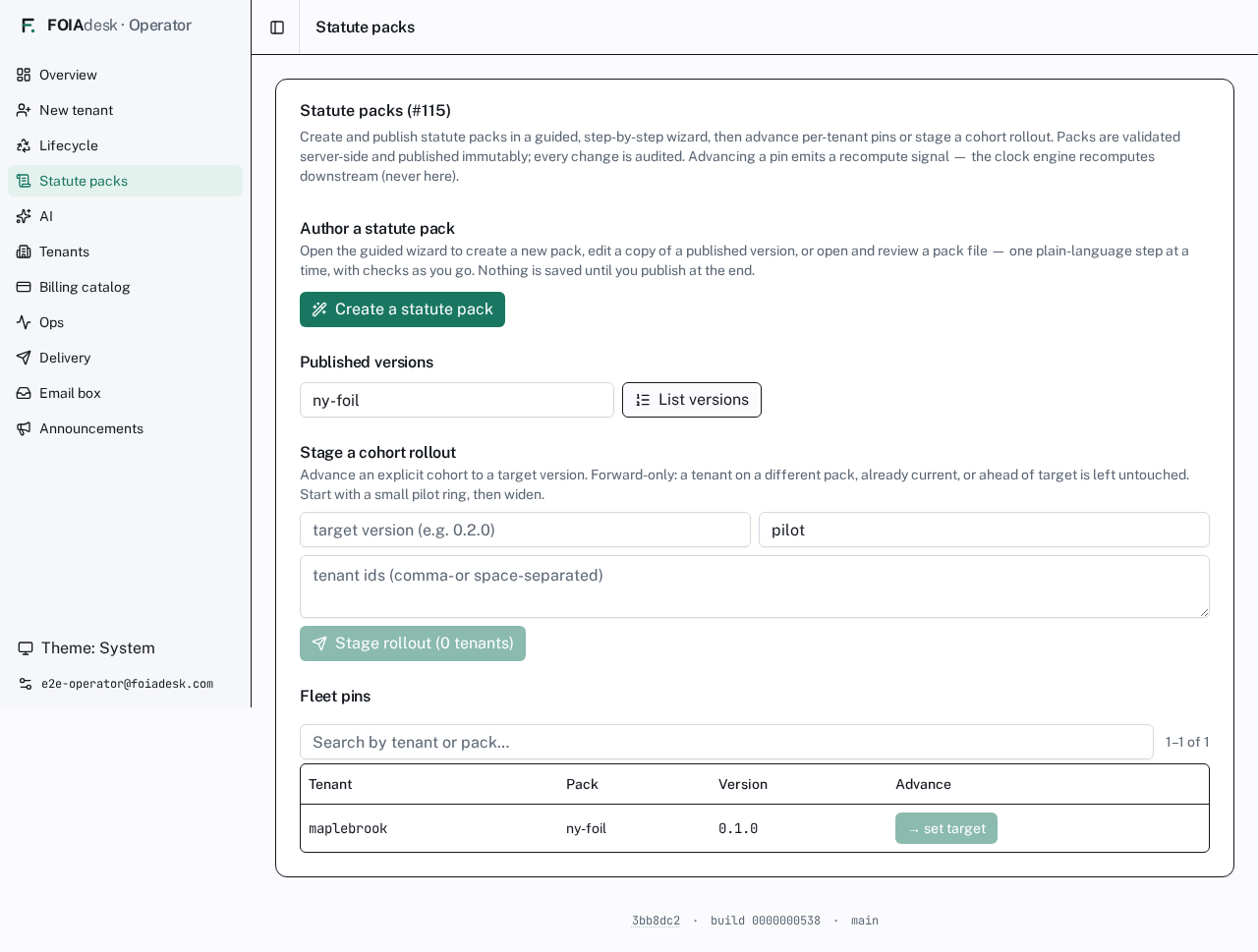The width and height of the screenshot is (1258, 952).
Task: Click the account settings sliders icon
Action: (26, 684)
